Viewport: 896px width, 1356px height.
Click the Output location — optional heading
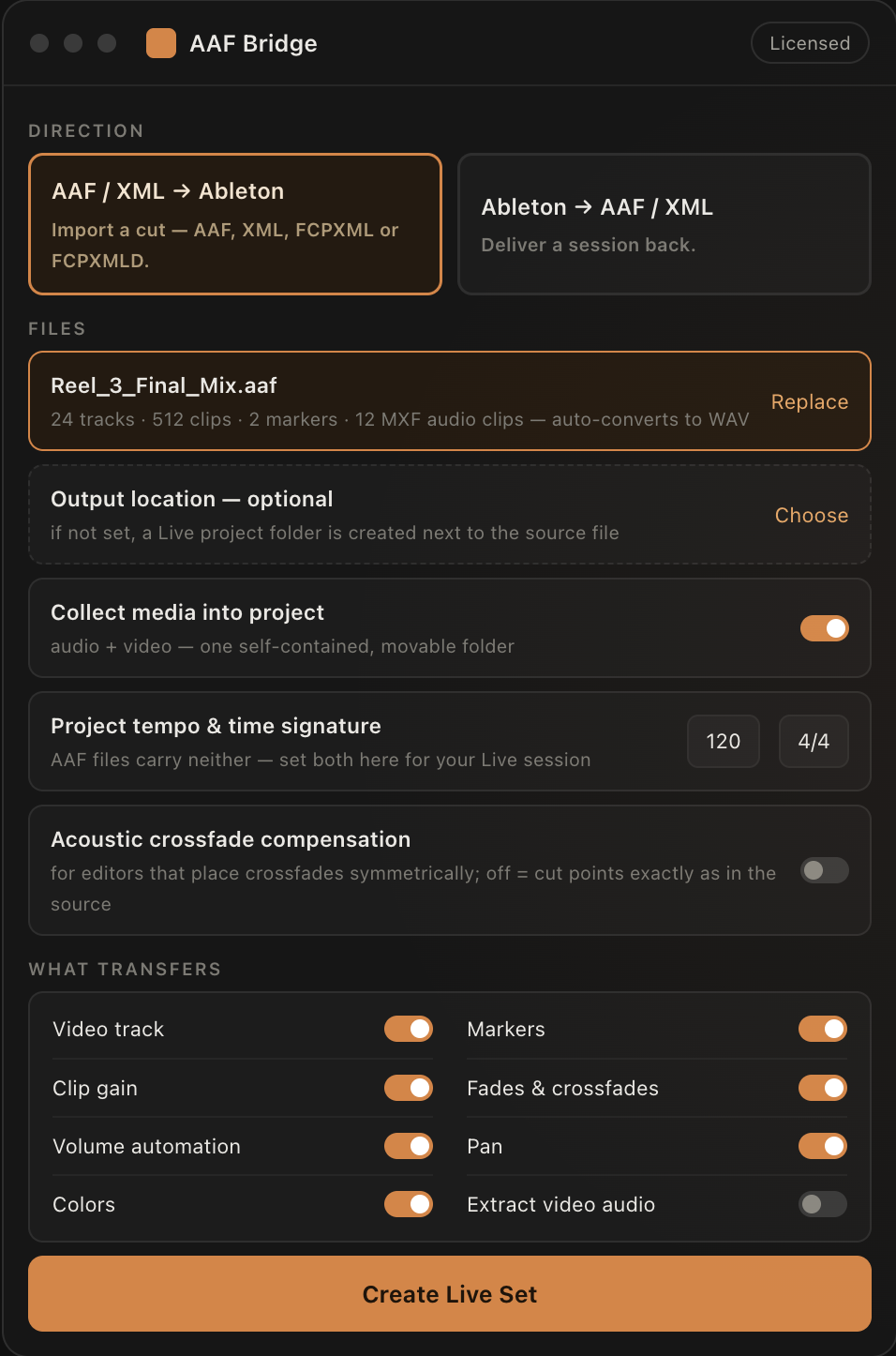(192, 499)
